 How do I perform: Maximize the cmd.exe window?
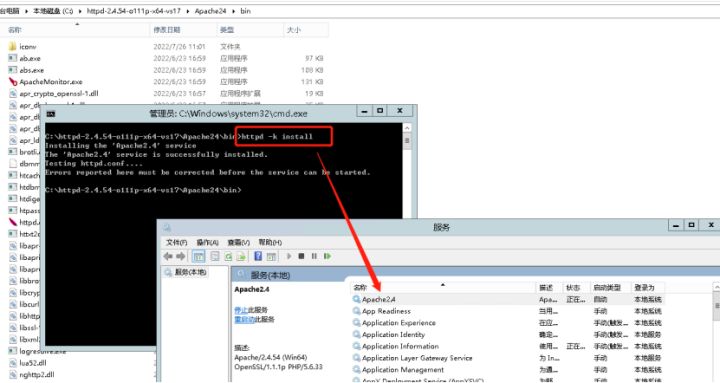(x=380, y=111)
